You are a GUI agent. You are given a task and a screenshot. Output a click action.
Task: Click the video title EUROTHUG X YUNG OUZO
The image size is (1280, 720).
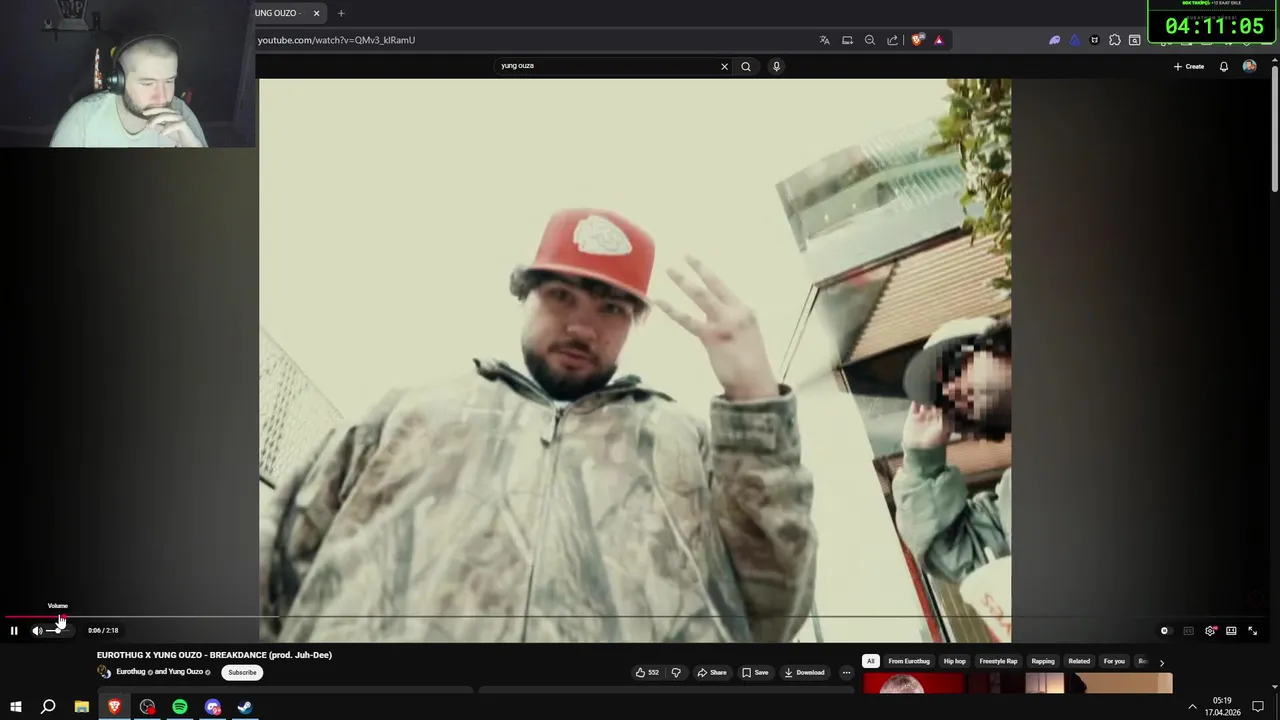pyautogui.click(x=214, y=655)
